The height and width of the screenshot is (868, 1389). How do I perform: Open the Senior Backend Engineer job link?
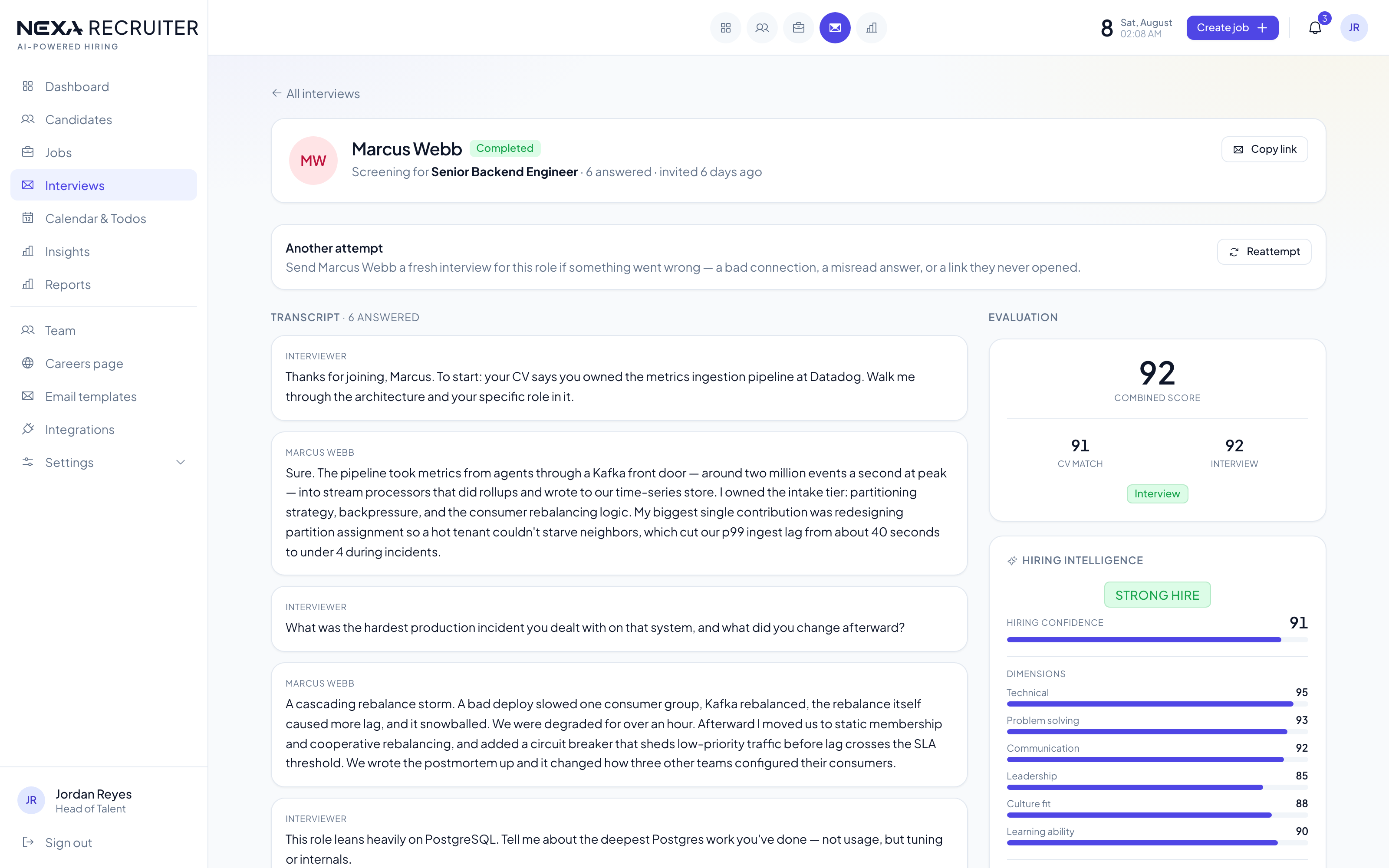504,172
